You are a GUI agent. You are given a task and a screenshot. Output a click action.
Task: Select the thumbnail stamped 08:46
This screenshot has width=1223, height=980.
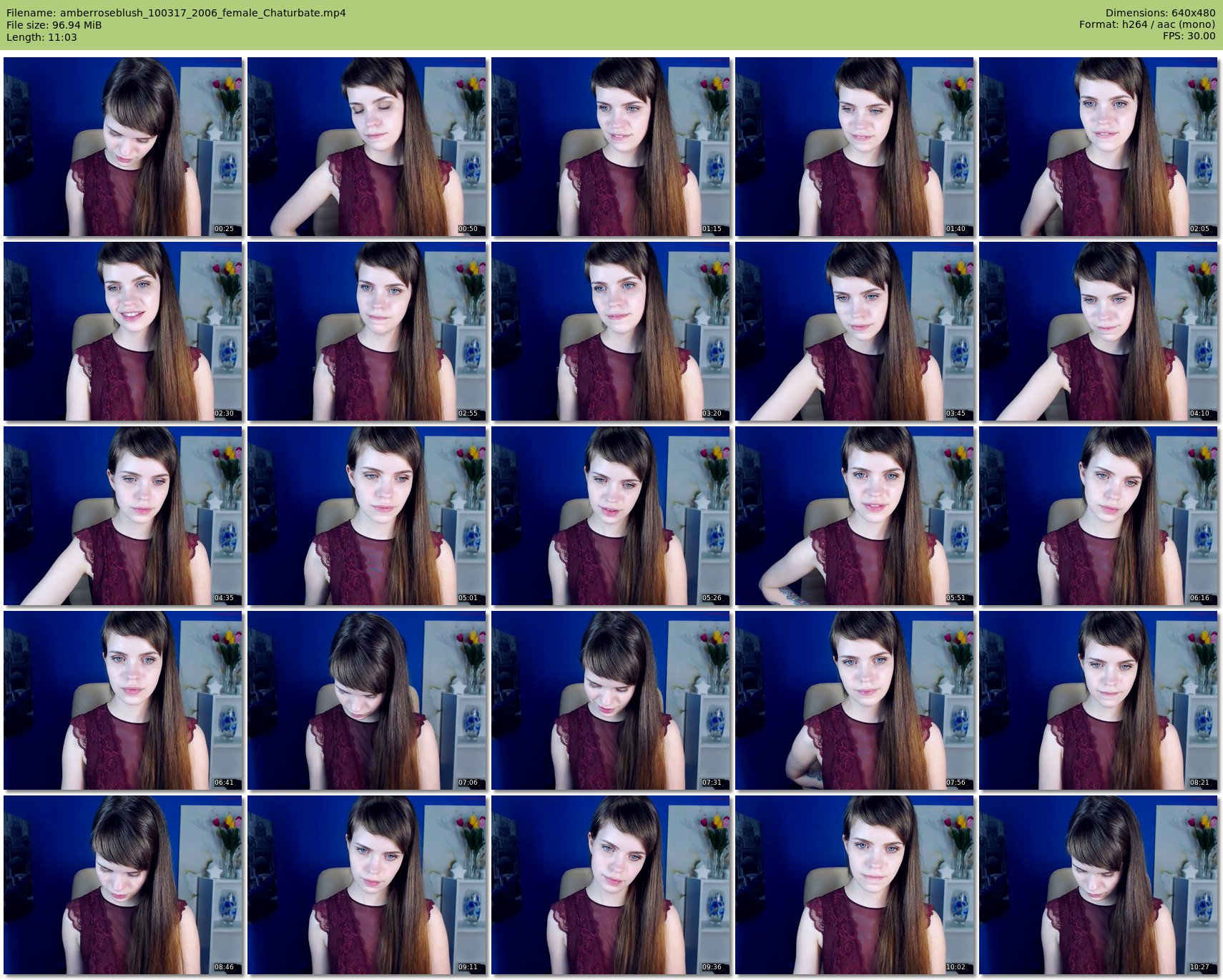(123, 885)
